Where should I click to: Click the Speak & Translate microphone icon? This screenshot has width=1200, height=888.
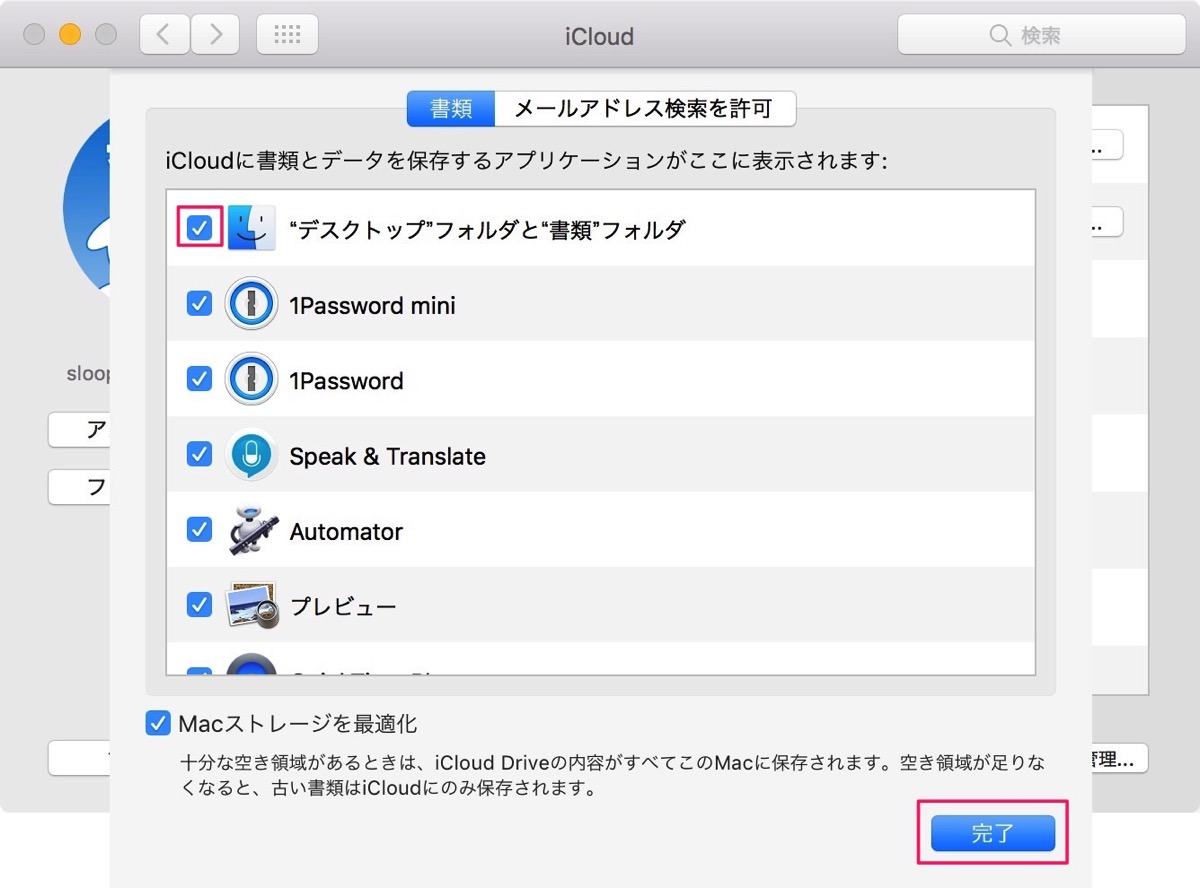tap(251, 455)
